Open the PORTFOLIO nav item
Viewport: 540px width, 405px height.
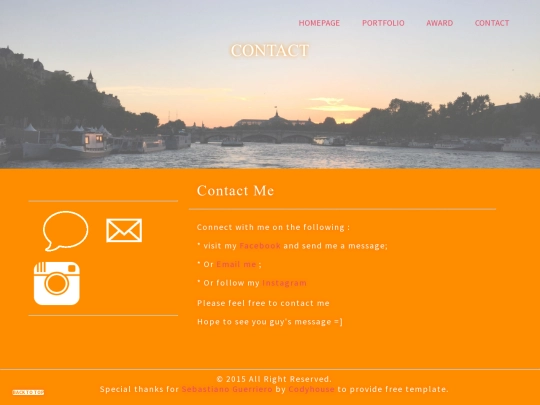383,23
